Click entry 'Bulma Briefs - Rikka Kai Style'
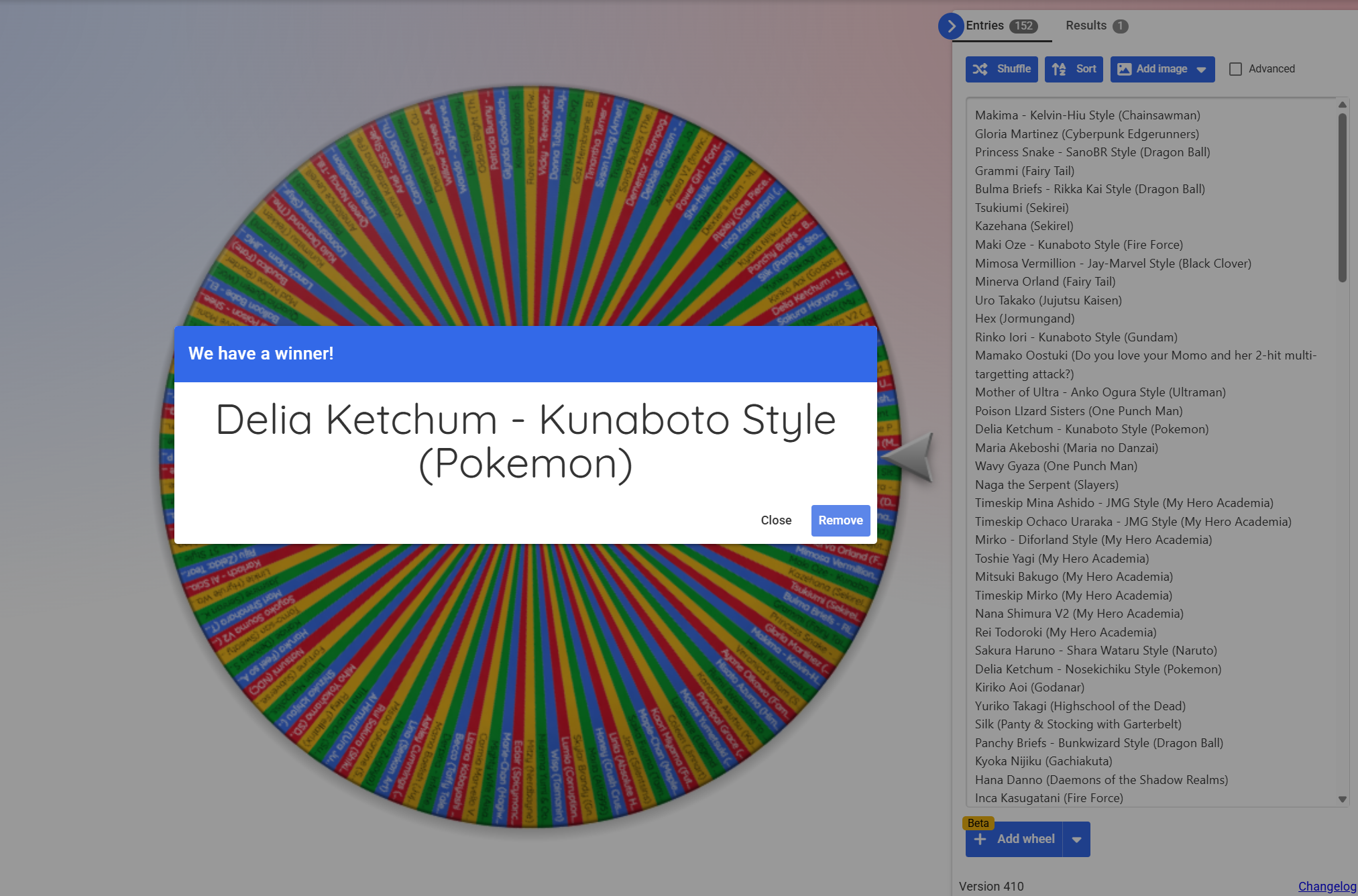This screenshot has width=1358, height=896. pyautogui.click(x=1090, y=189)
